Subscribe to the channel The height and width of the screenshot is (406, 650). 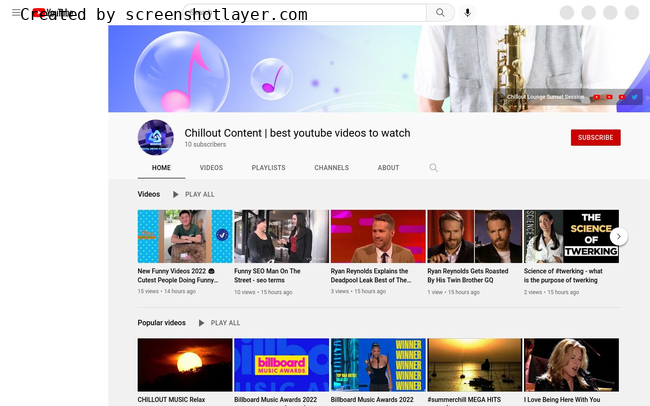(x=595, y=137)
